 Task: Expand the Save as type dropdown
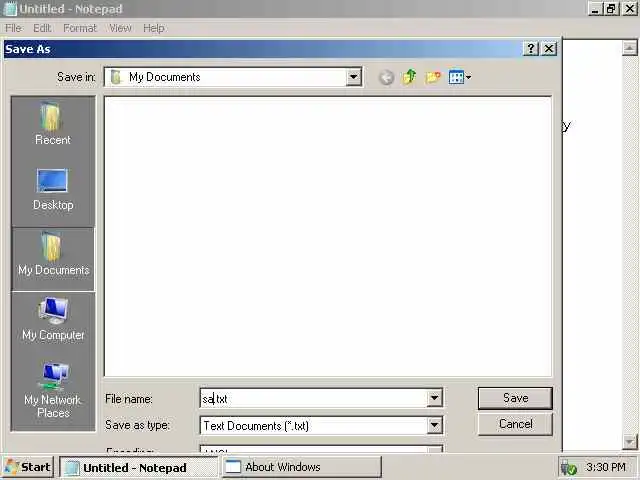(434, 426)
